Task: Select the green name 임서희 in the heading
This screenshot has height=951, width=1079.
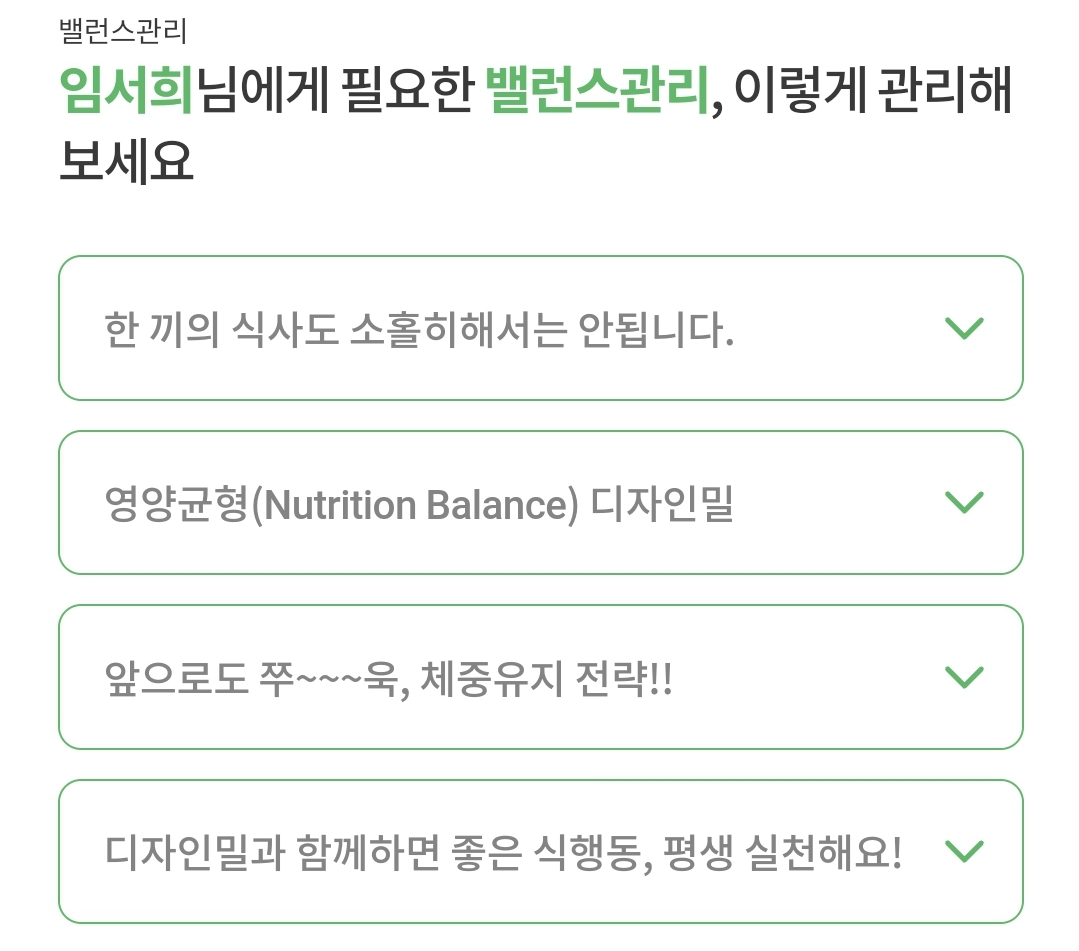Action: (126, 90)
